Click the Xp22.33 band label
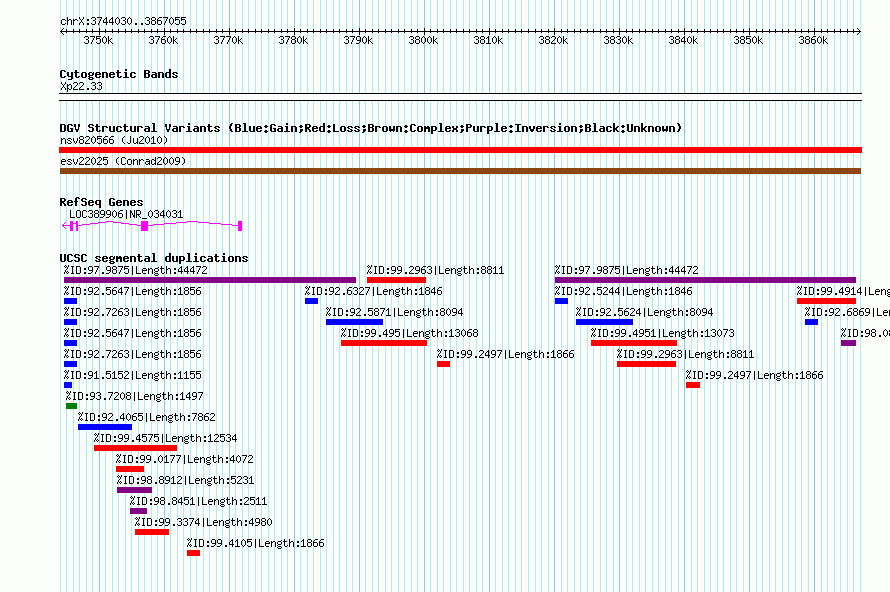This screenshot has height=592, width=890. point(81,86)
